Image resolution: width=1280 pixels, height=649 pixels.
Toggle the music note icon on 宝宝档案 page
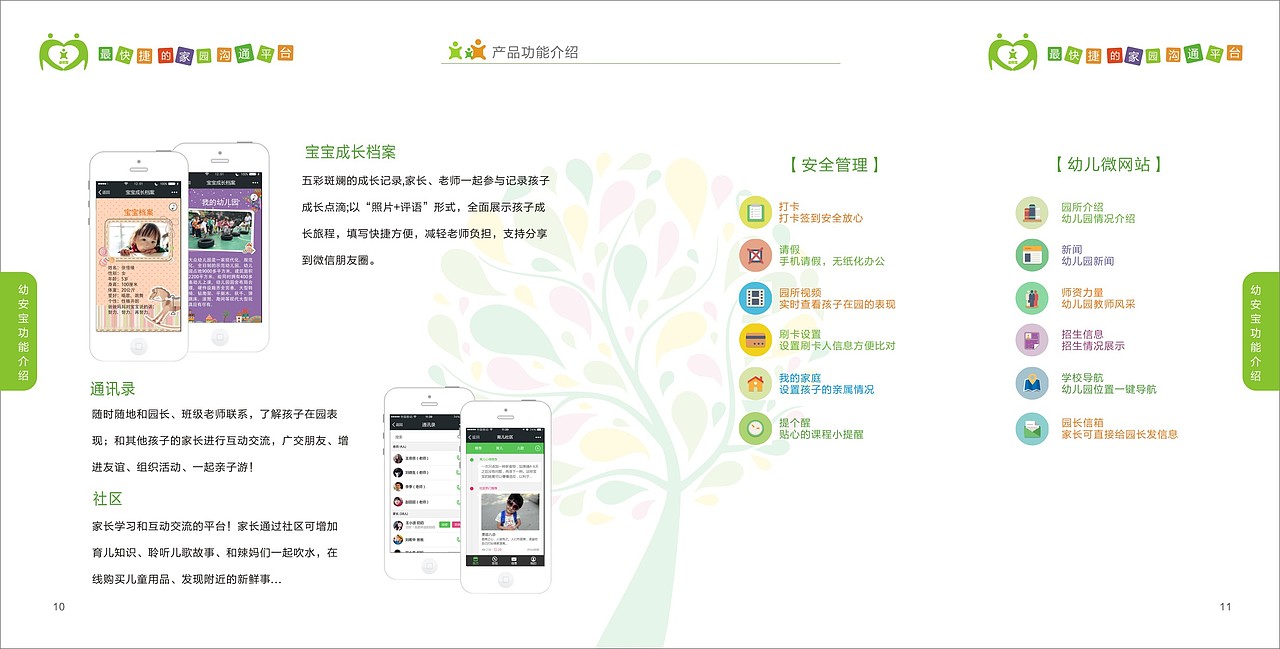click(171, 205)
